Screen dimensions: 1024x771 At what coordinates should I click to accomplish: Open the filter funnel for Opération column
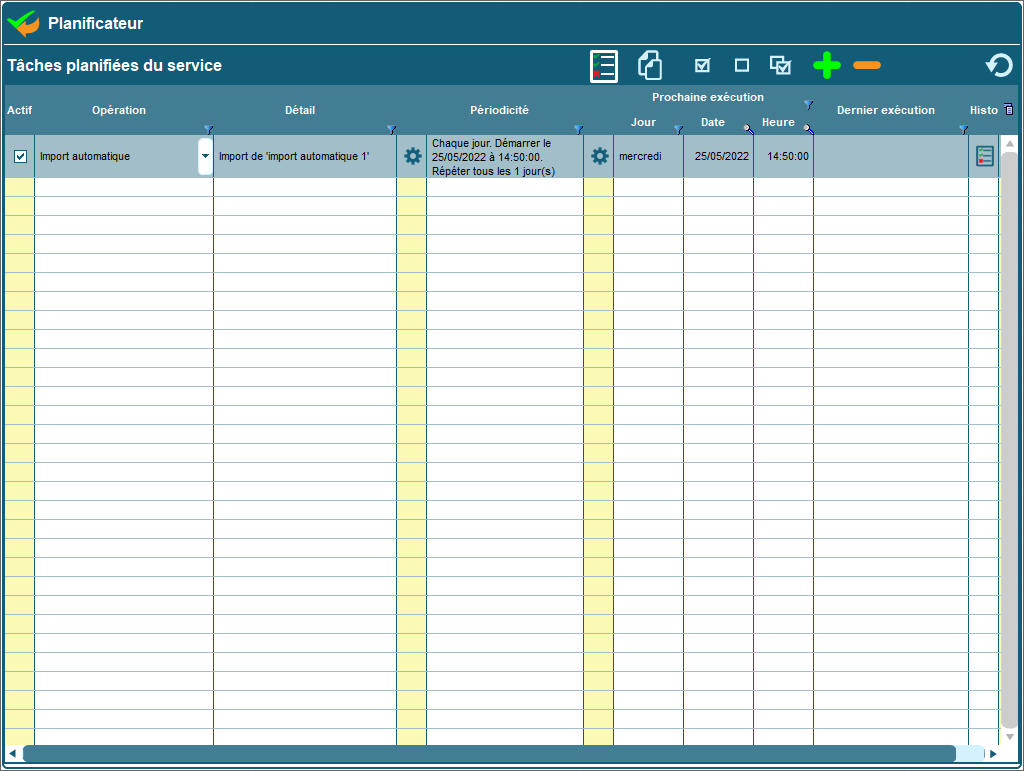(x=207, y=129)
